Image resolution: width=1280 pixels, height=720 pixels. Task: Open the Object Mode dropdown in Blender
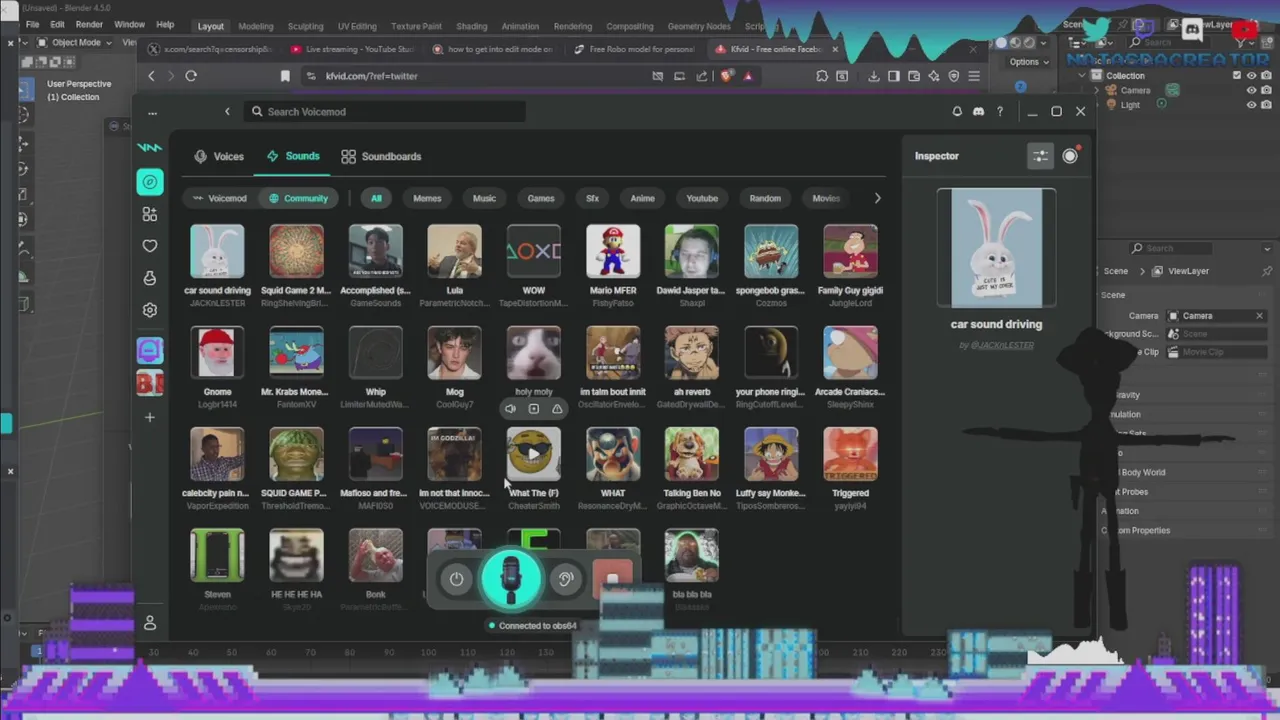pos(76,43)
